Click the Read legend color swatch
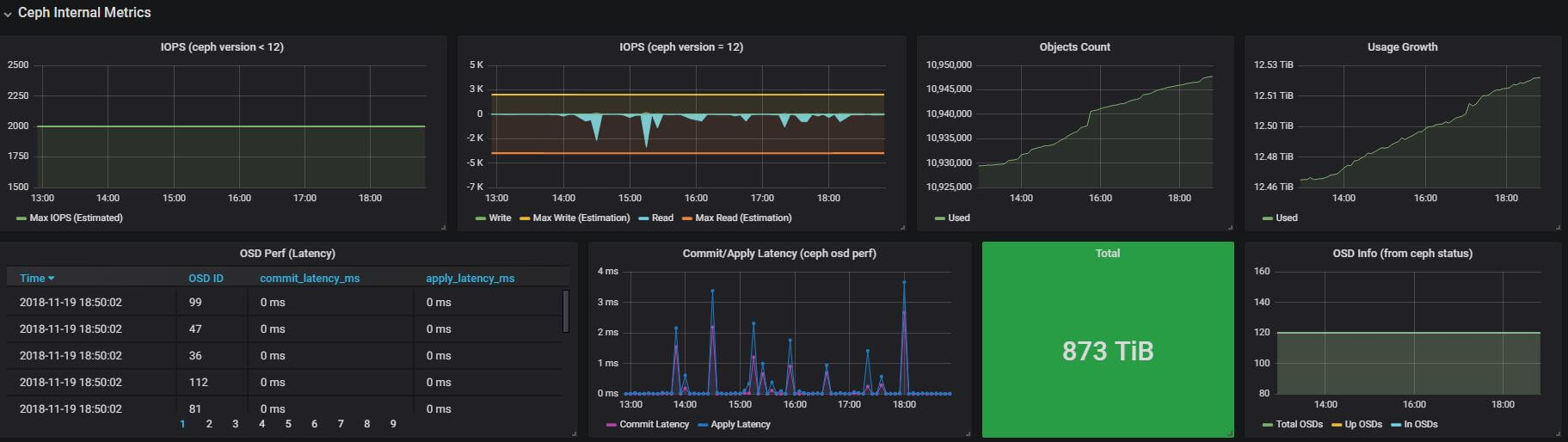The width and height of the screenshot is (1568, 442). [x=643, y=218]
